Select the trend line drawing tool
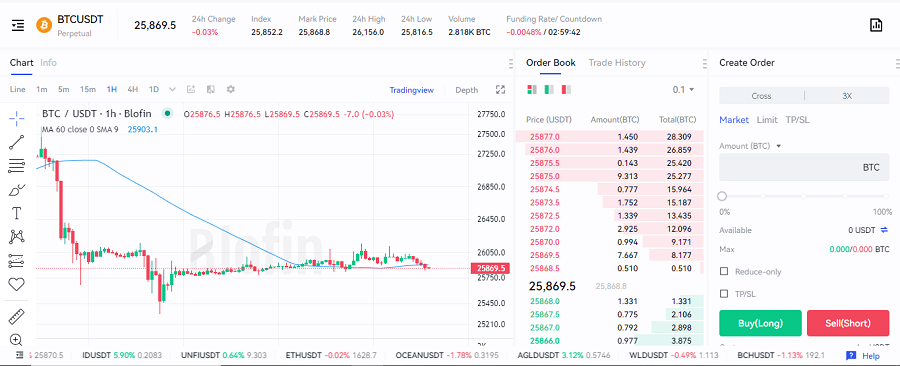This screenshot has height=366, width=900. 17,142
